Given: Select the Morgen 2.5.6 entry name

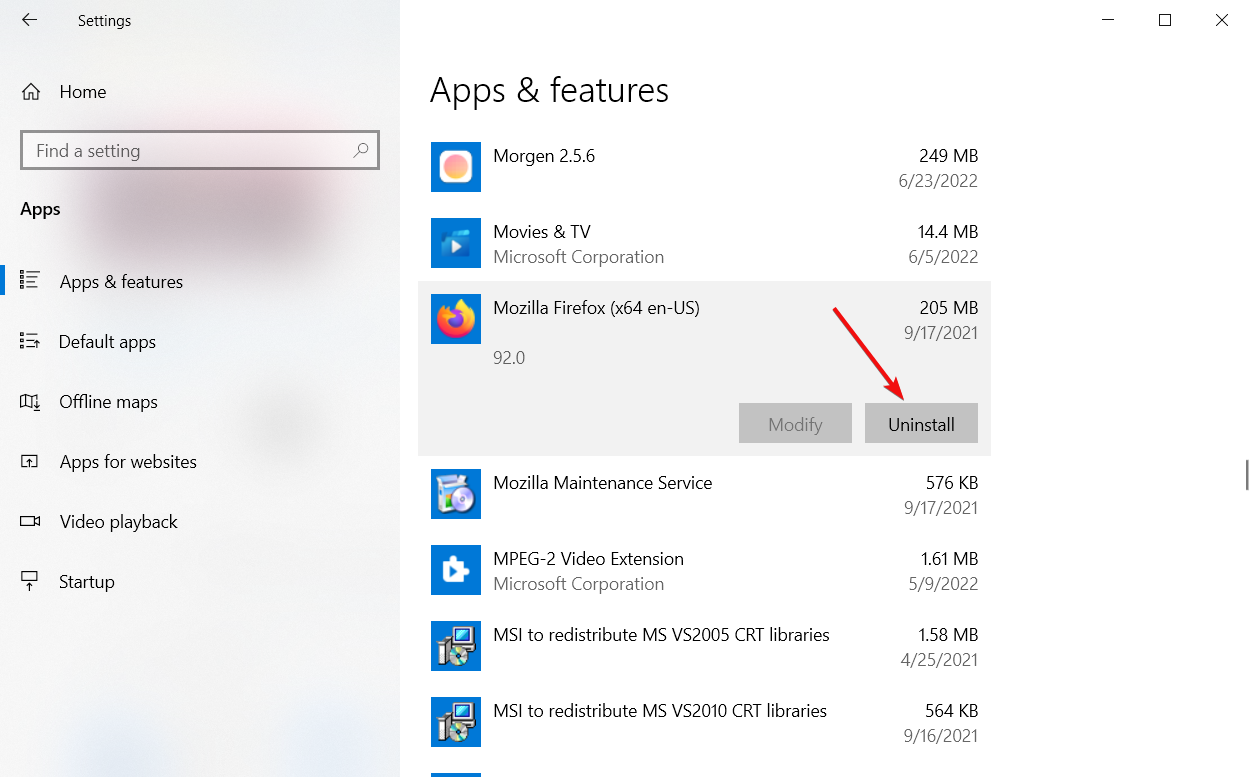Looking at the screenshot, I should (544, 156).
